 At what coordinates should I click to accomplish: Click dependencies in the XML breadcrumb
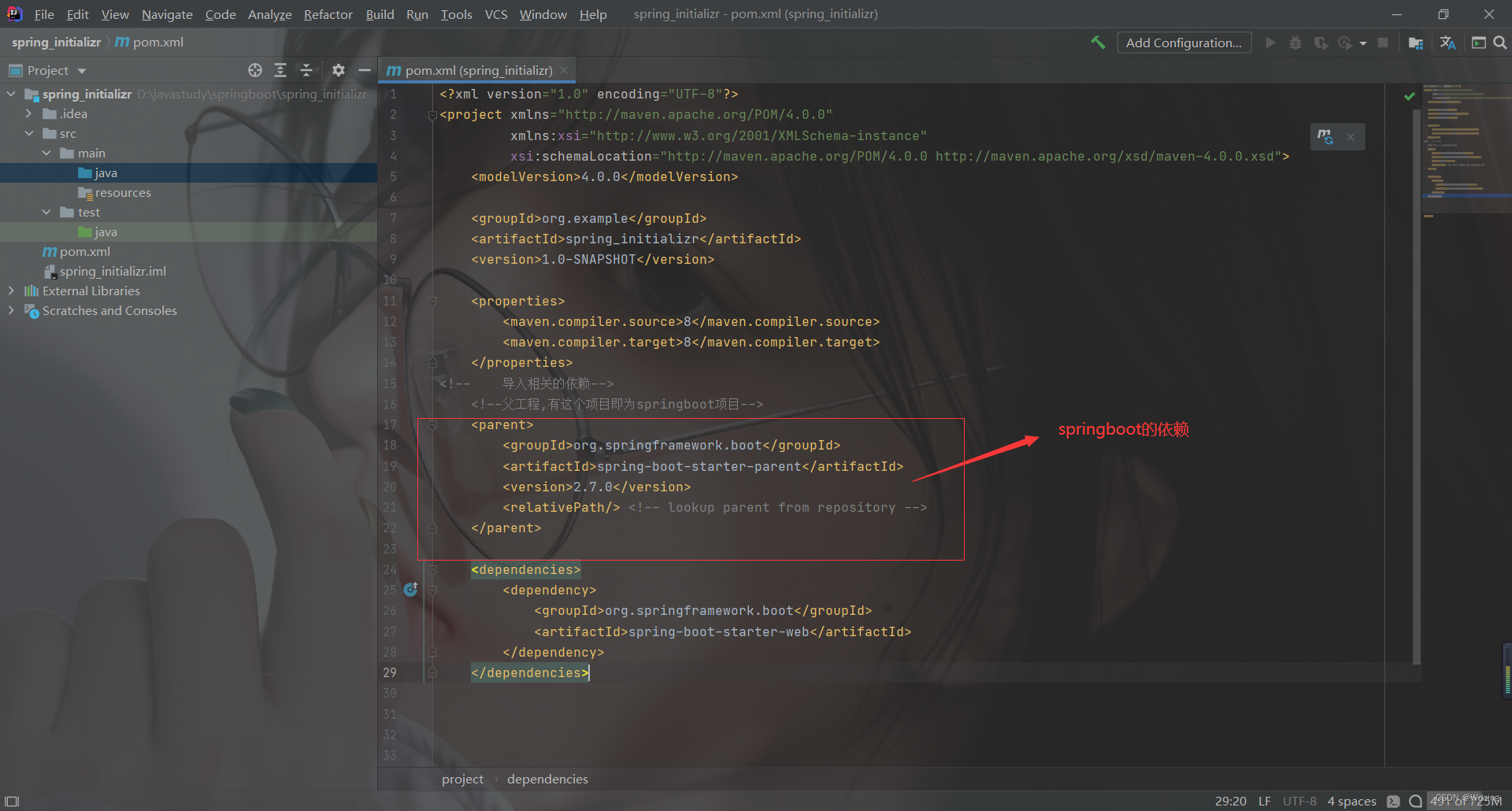[547, 779]
